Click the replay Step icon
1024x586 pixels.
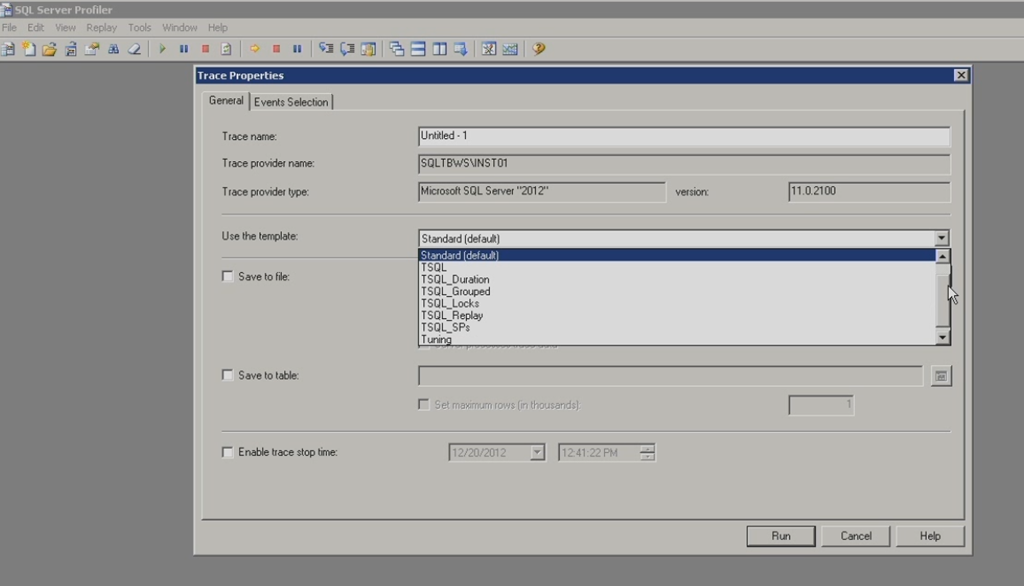coord(326,49)
